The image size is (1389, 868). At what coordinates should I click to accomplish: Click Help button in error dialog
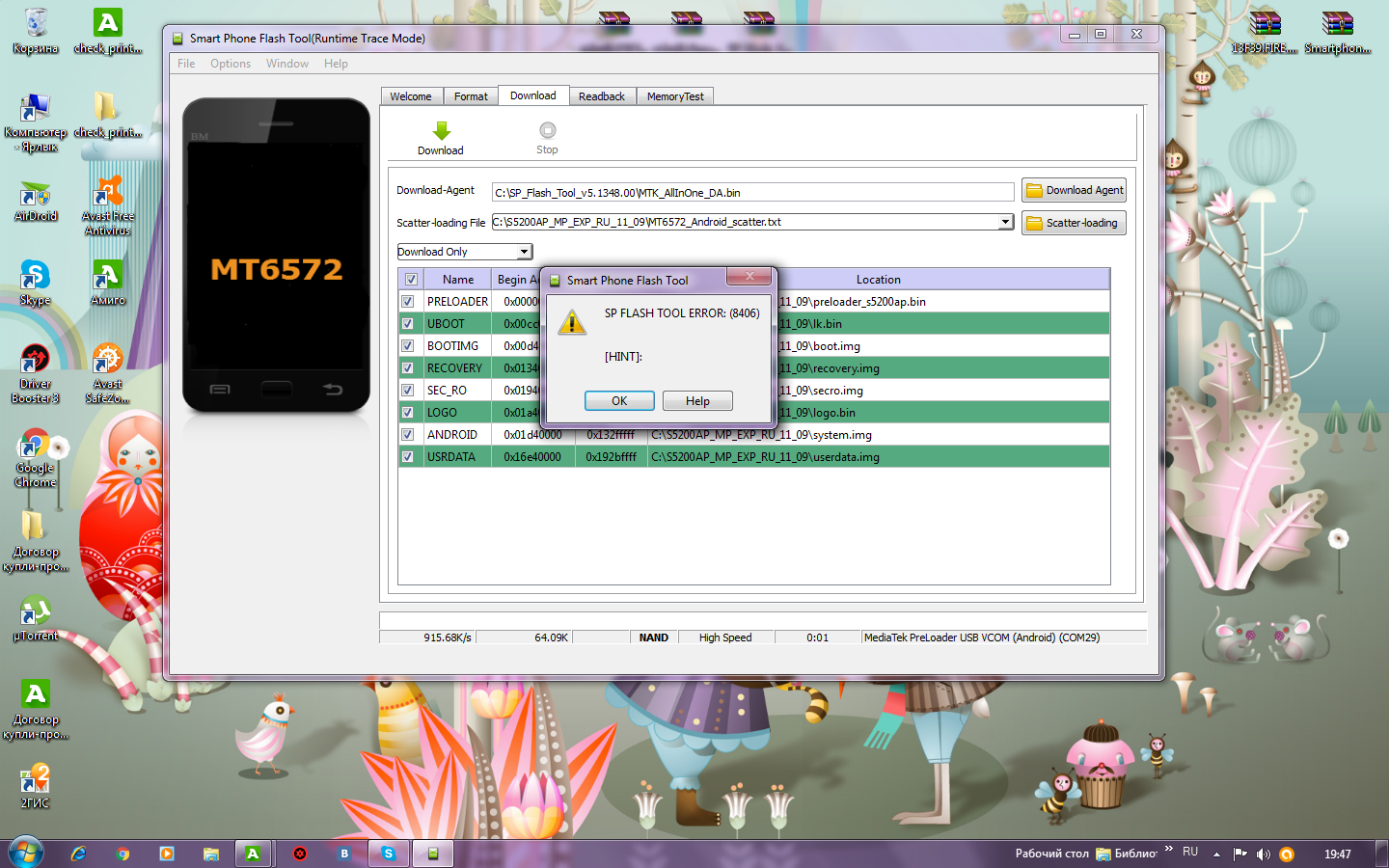tap(697, 401)
